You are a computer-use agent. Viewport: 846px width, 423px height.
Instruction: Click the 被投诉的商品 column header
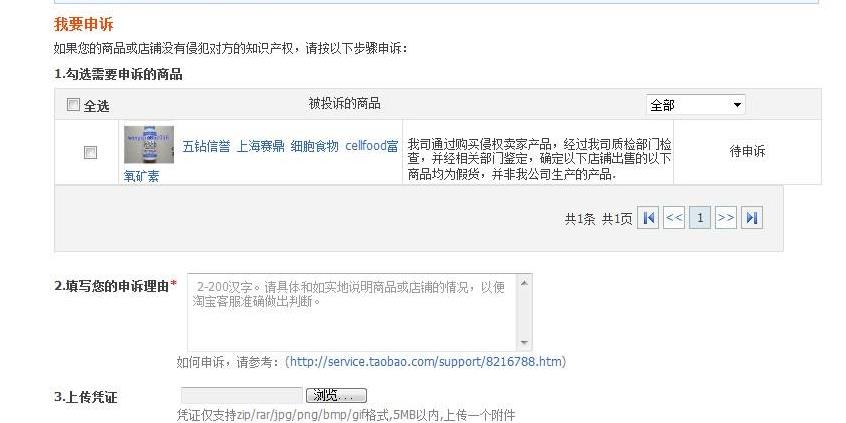tap(344, 104)
